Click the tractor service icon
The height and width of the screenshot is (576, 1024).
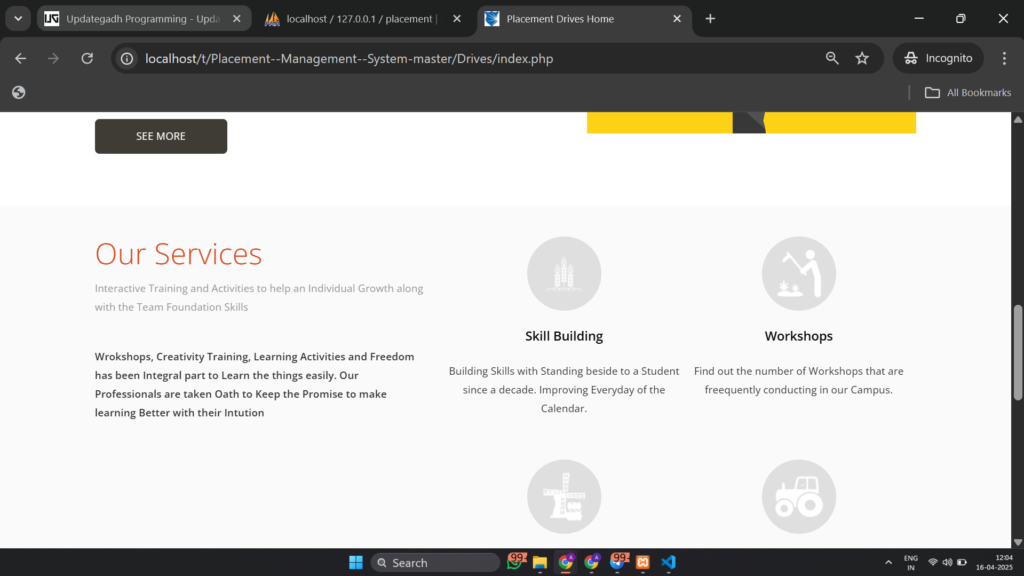click(798, 496)
